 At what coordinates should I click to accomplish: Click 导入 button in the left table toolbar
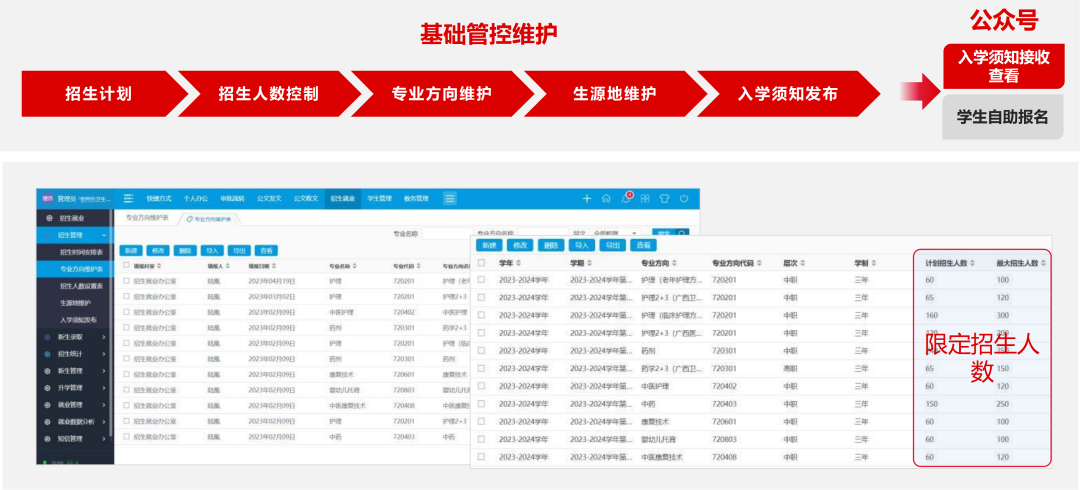[x=214, y=251]
